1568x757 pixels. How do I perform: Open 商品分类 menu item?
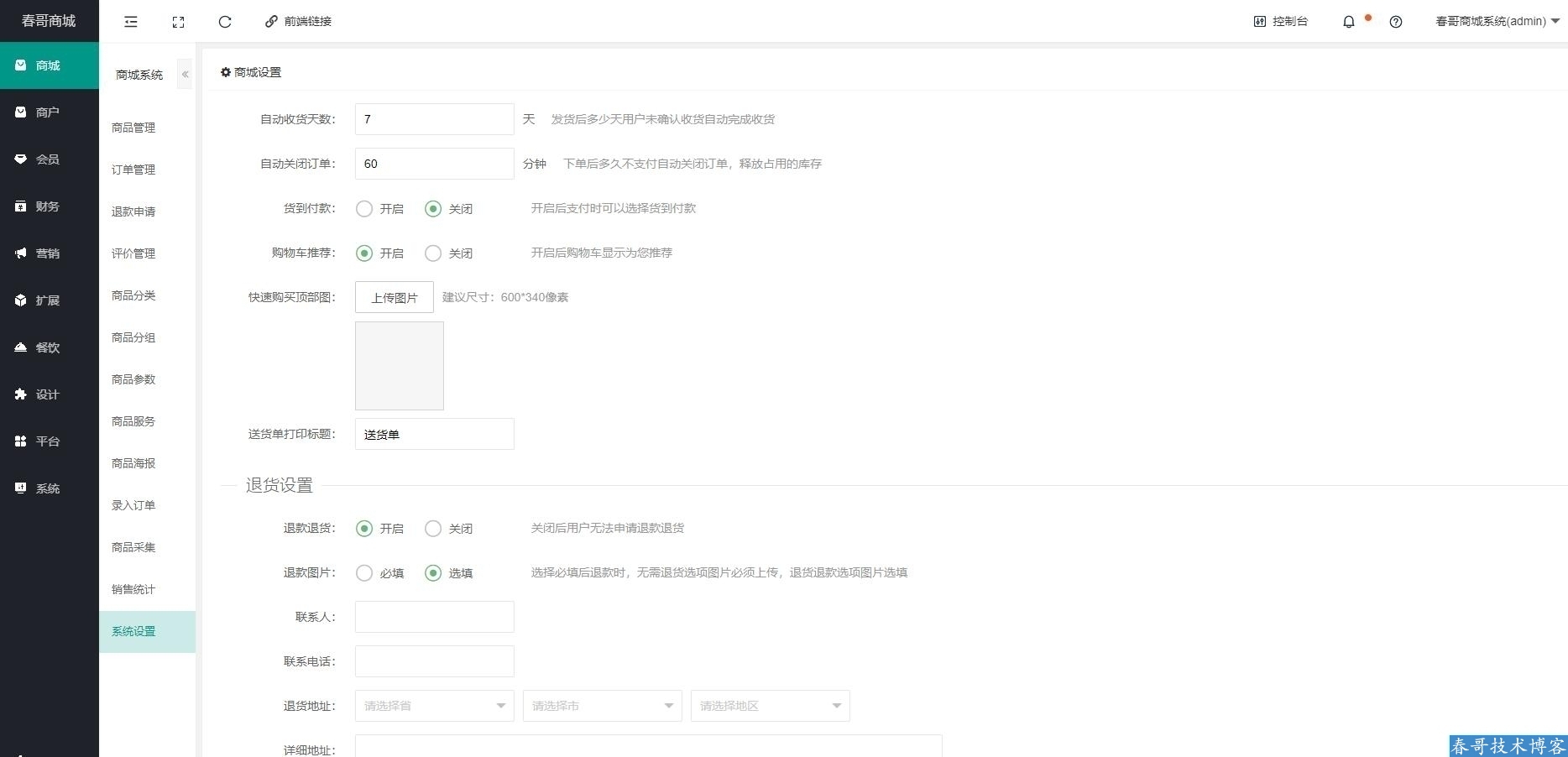pos(133,295)
